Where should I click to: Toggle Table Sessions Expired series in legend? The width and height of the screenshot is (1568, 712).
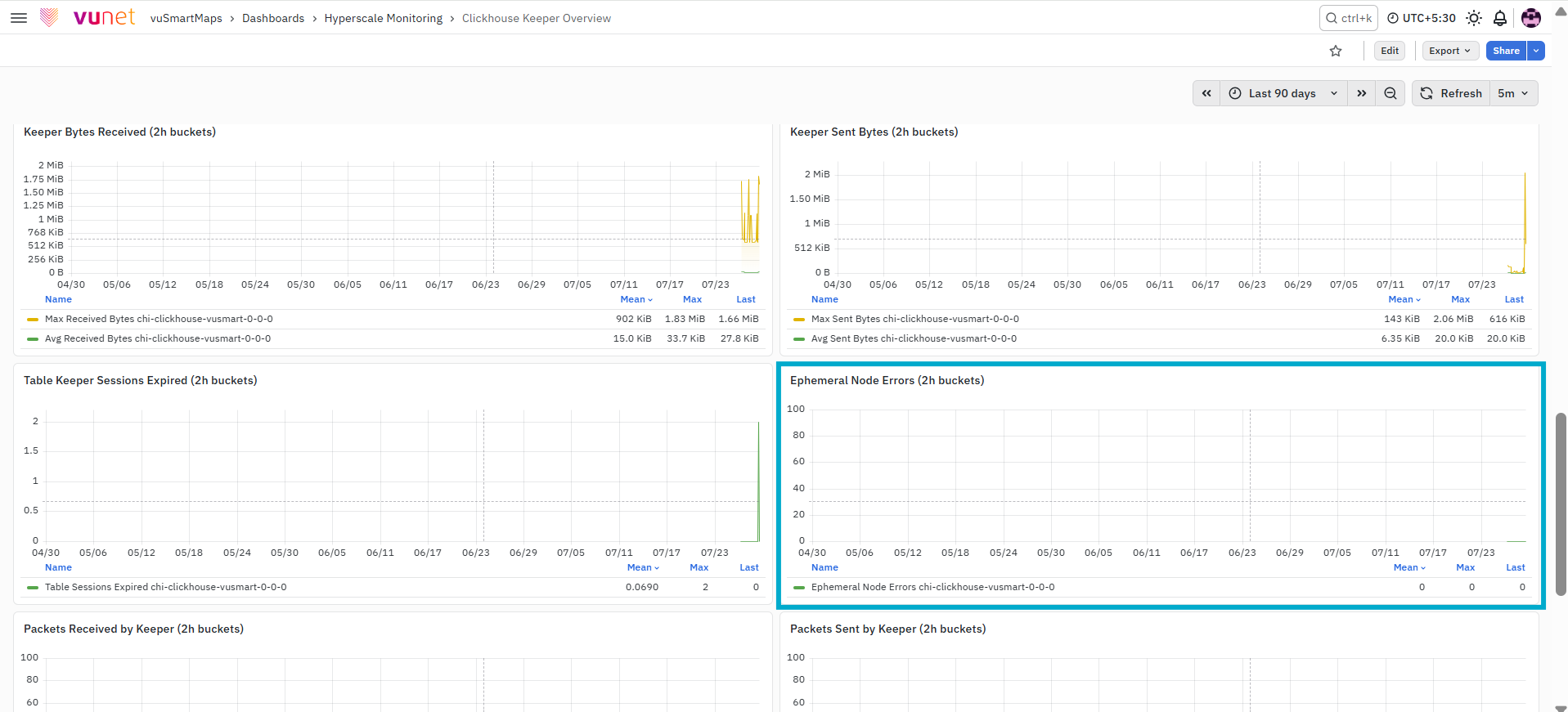165,587
